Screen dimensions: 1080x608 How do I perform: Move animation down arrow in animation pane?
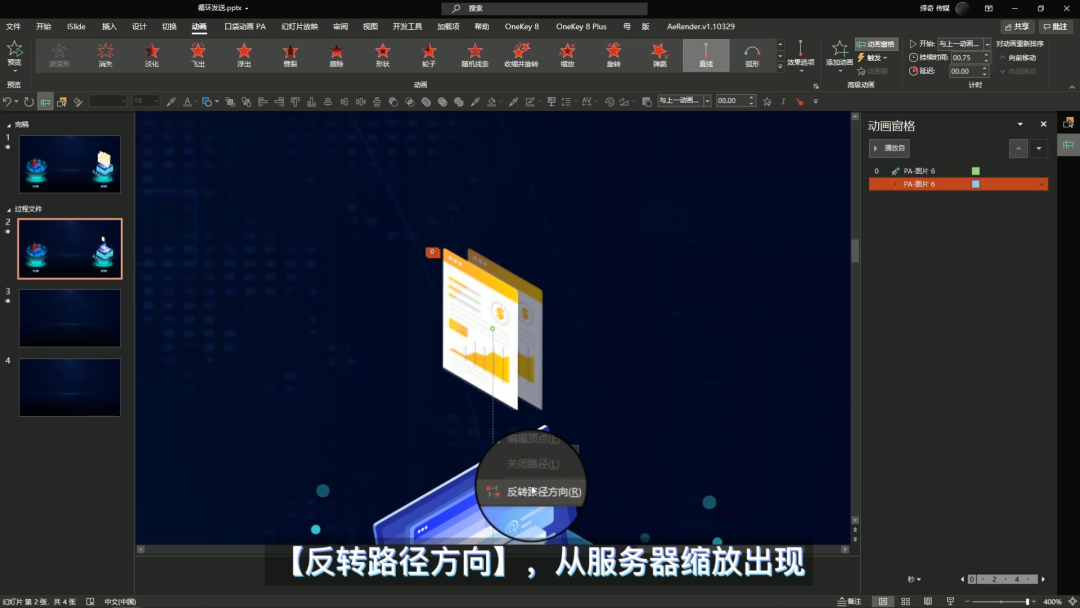point(1039,148)
